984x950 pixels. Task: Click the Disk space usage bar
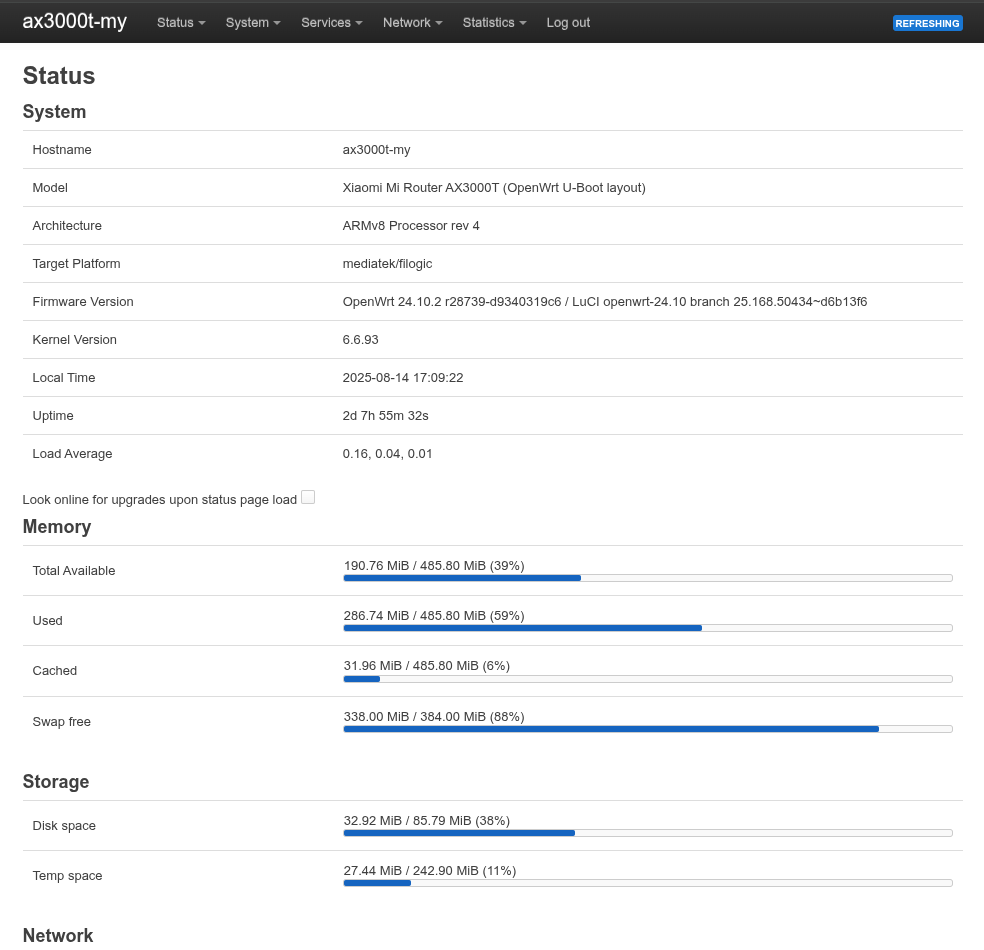click(647, 832)
